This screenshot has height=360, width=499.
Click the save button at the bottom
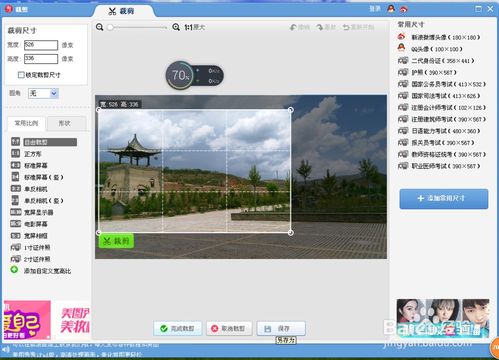(281, 328)
